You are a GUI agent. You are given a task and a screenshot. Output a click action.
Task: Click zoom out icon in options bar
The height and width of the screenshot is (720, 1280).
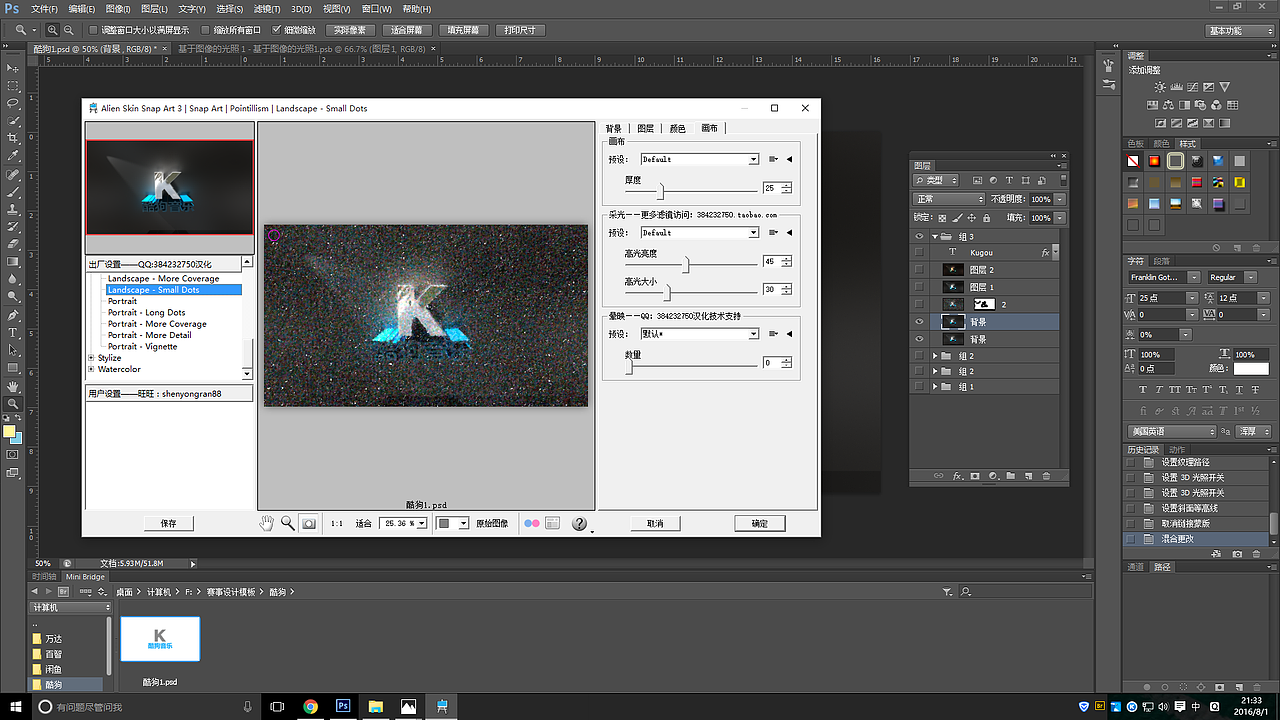(x=69, y=30)
